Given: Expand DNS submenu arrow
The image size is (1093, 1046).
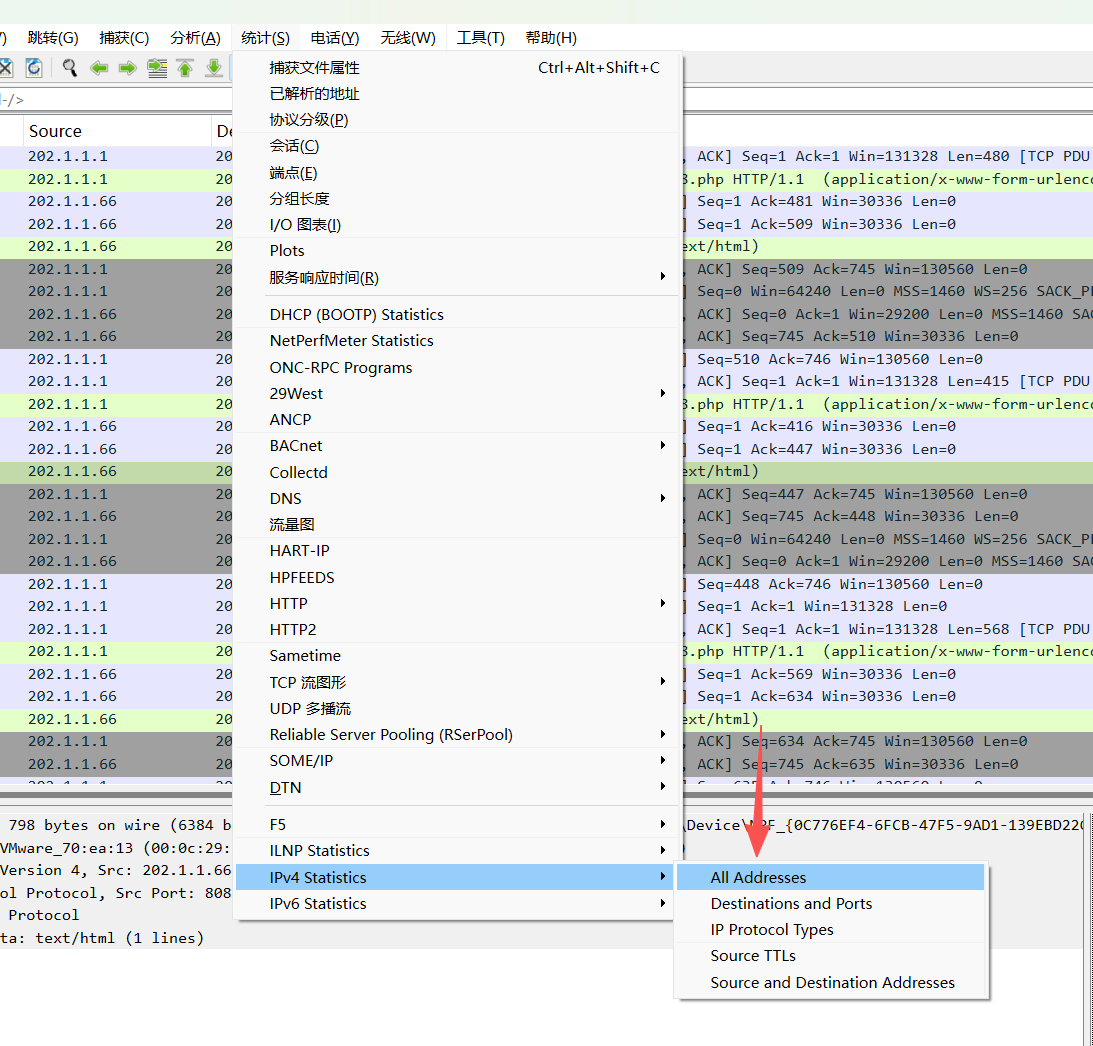Looking at the screenshot, I should [663, 499].
